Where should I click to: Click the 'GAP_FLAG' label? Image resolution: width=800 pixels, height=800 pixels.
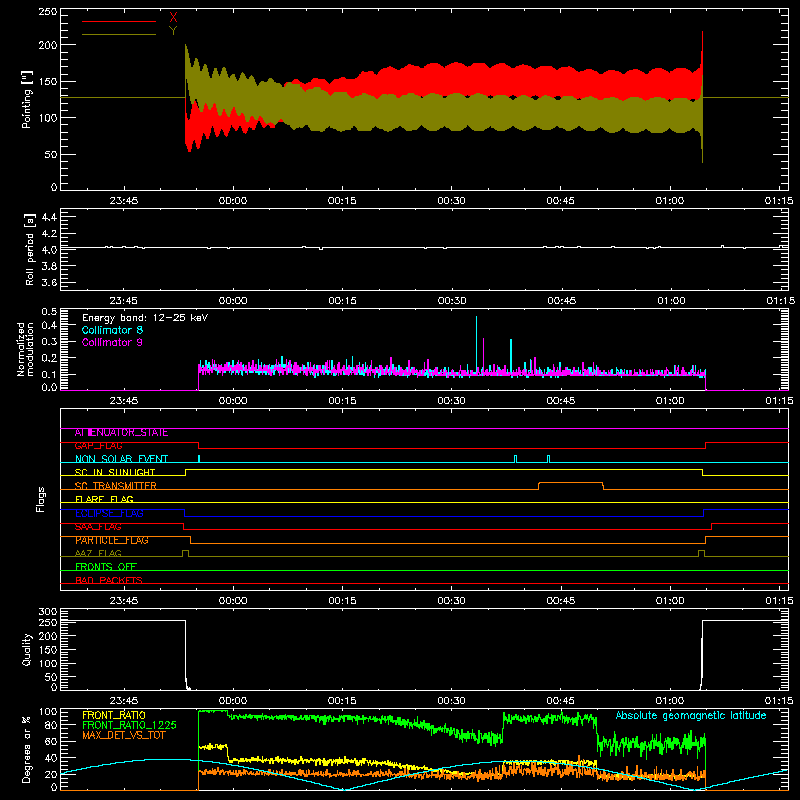tap(98, 446)
